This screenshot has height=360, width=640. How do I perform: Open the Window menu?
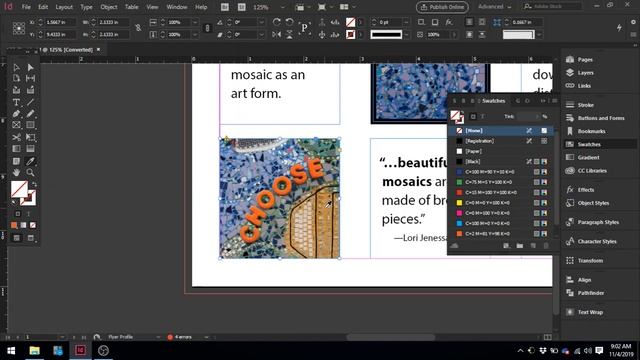pos(177,7)
